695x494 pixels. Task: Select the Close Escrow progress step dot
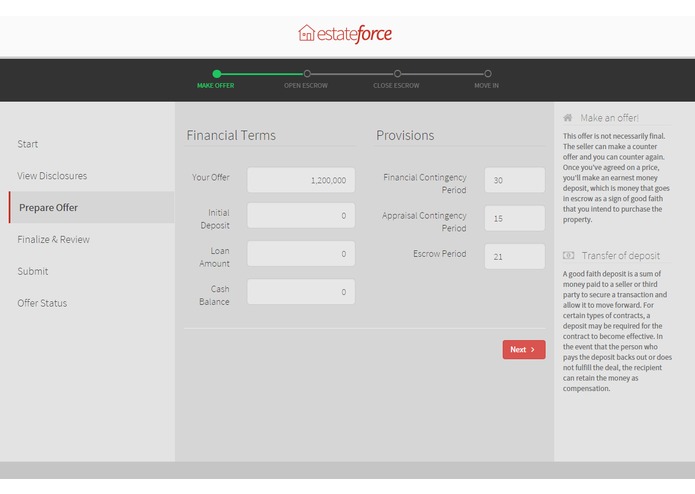point(398,74)
